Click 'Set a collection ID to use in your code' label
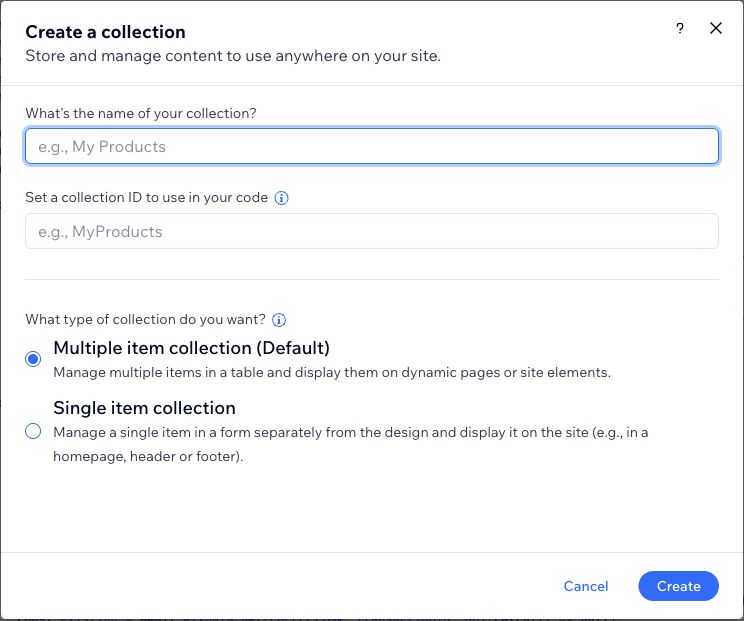 pos(147,197)
